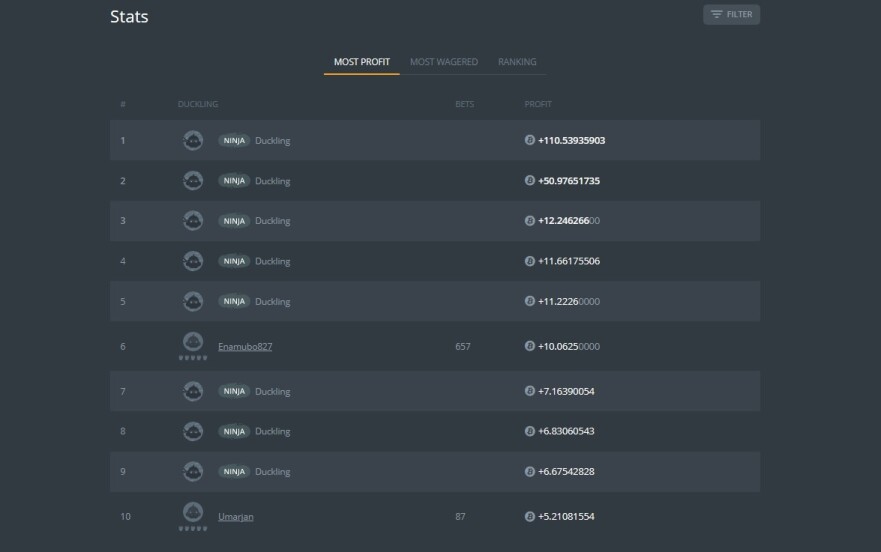
Task: Select the Most Profit tab
Action: coord(362,62)
